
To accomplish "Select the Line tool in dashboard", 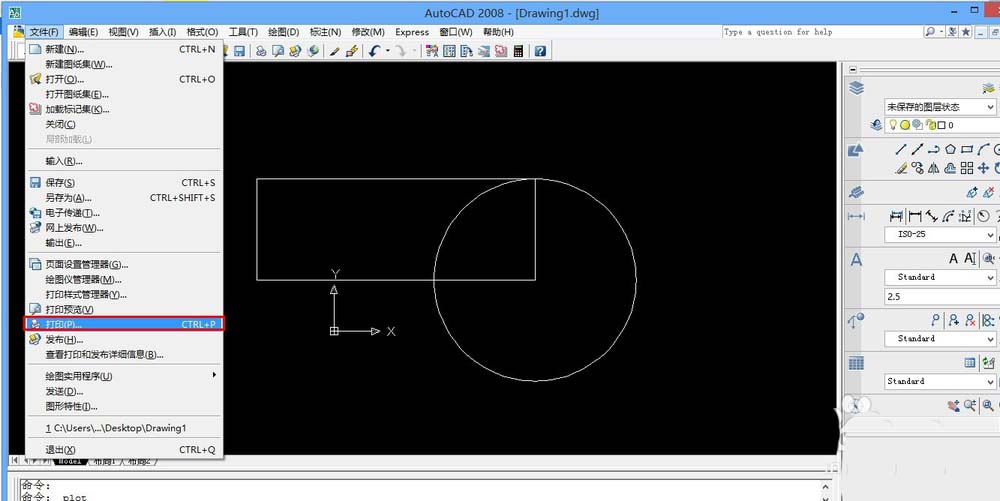I will 901,150.
